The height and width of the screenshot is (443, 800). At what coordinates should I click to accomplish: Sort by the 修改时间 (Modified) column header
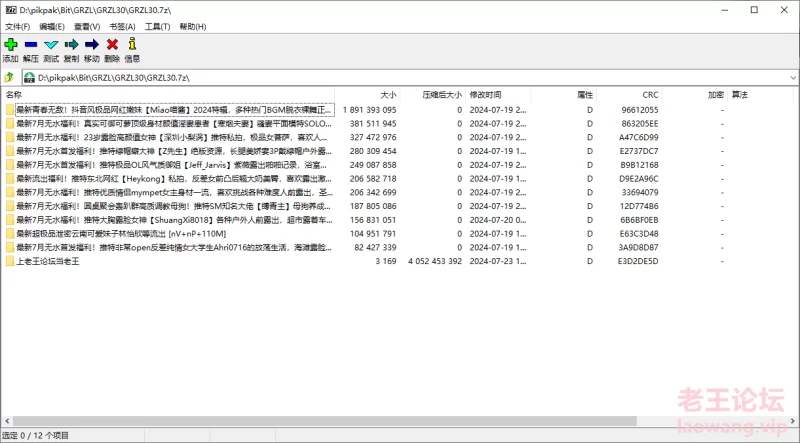tap(486, 95)
